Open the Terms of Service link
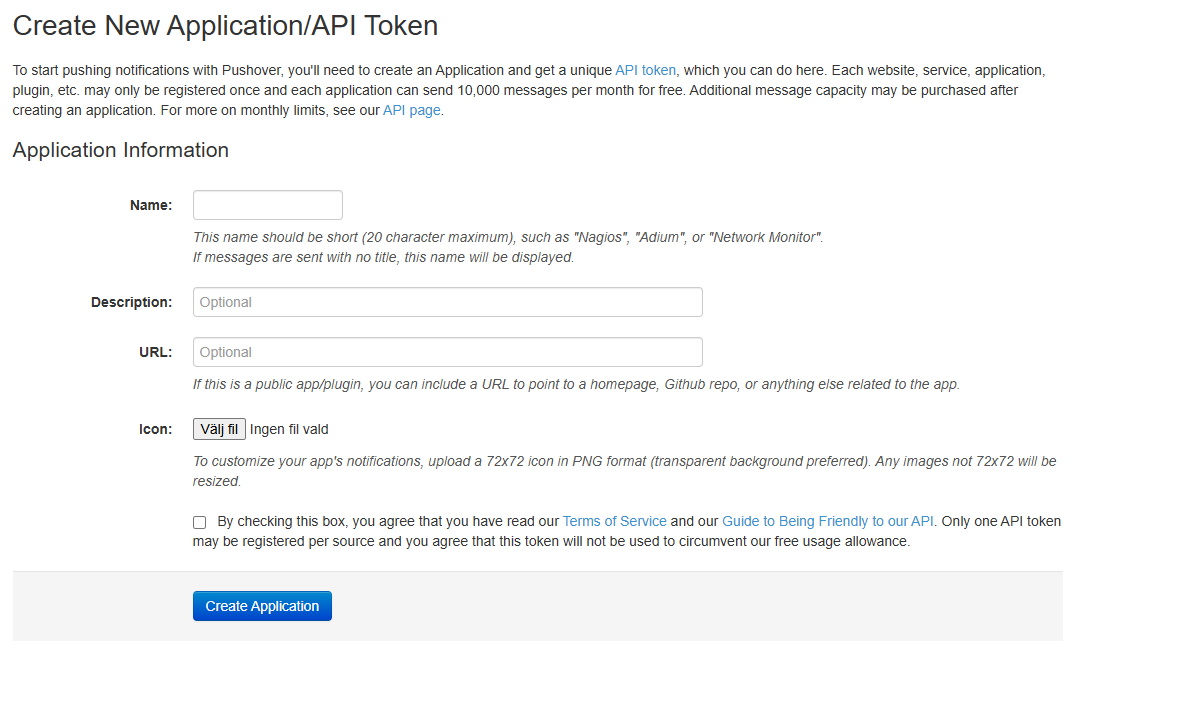The height and width of the screenshot is (702, 1185). [614, 521]
